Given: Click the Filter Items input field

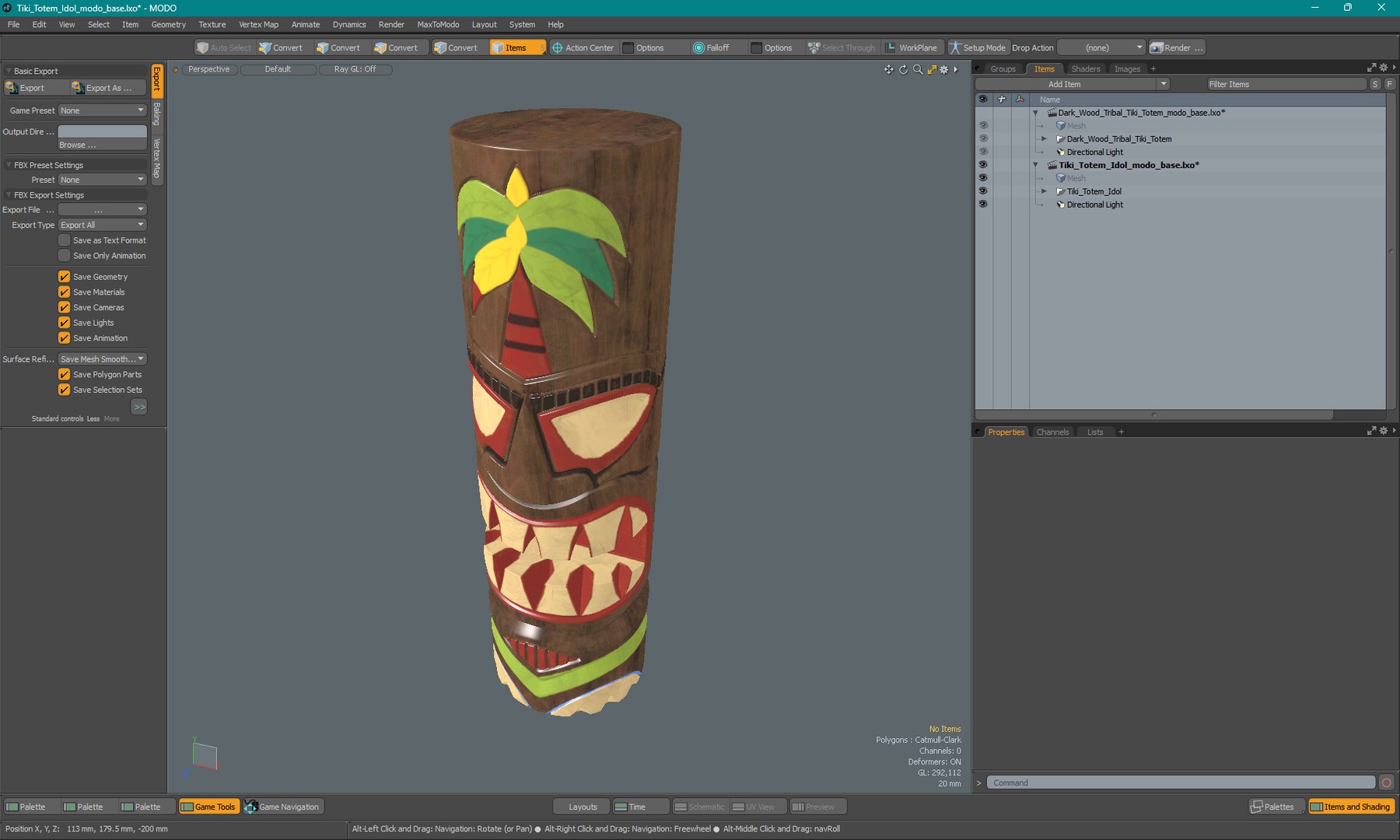Looking at the screenshot, I should 1286,84.
